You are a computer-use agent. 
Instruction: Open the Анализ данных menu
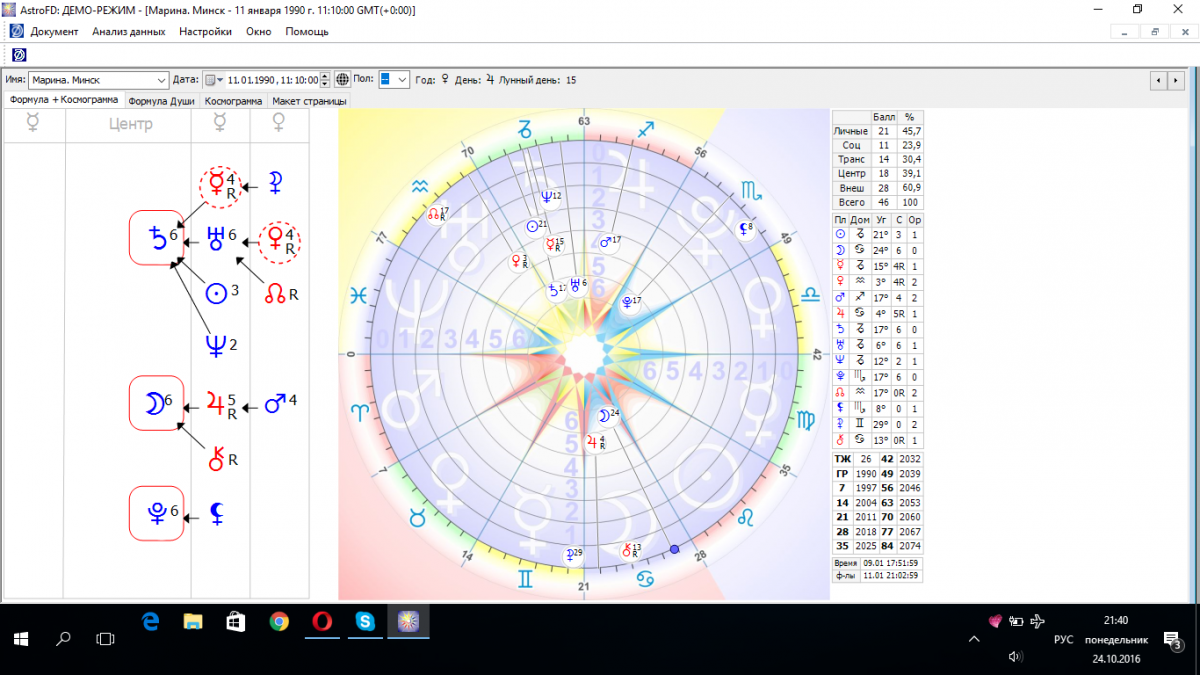[128, 31]
